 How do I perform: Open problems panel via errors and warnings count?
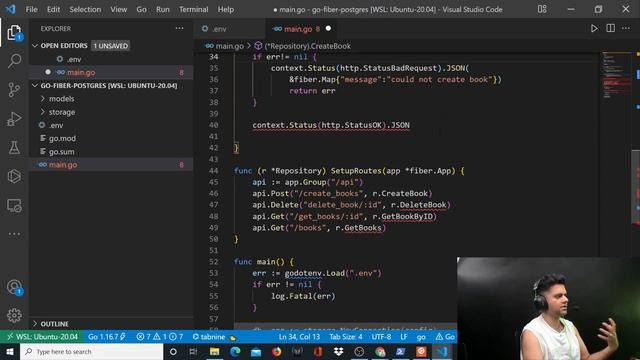click(x=160, y=337)
